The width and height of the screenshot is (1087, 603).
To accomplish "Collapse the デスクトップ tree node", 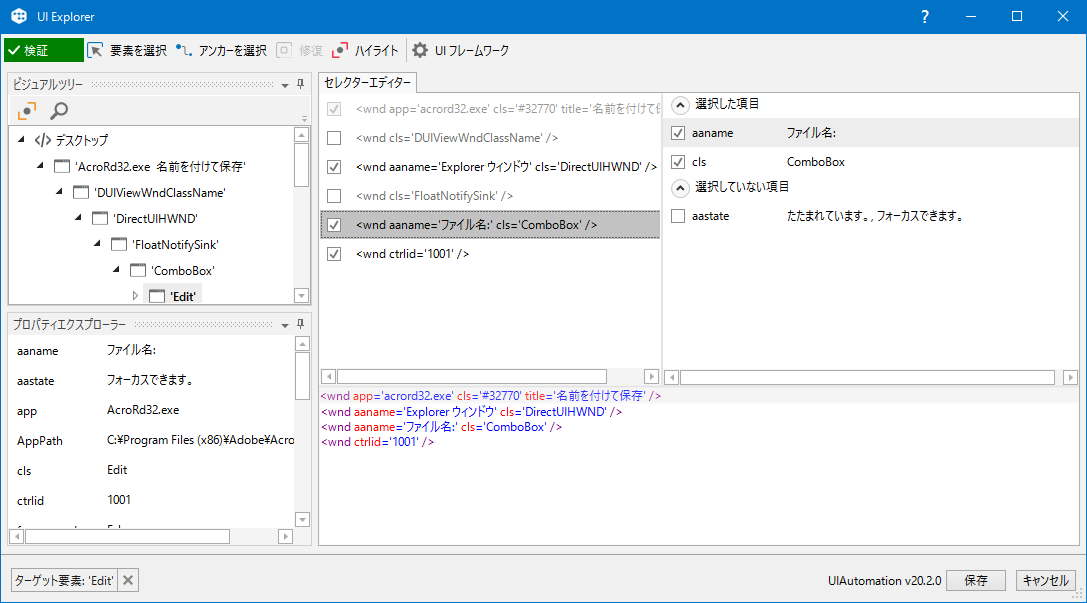I will 21,139.
